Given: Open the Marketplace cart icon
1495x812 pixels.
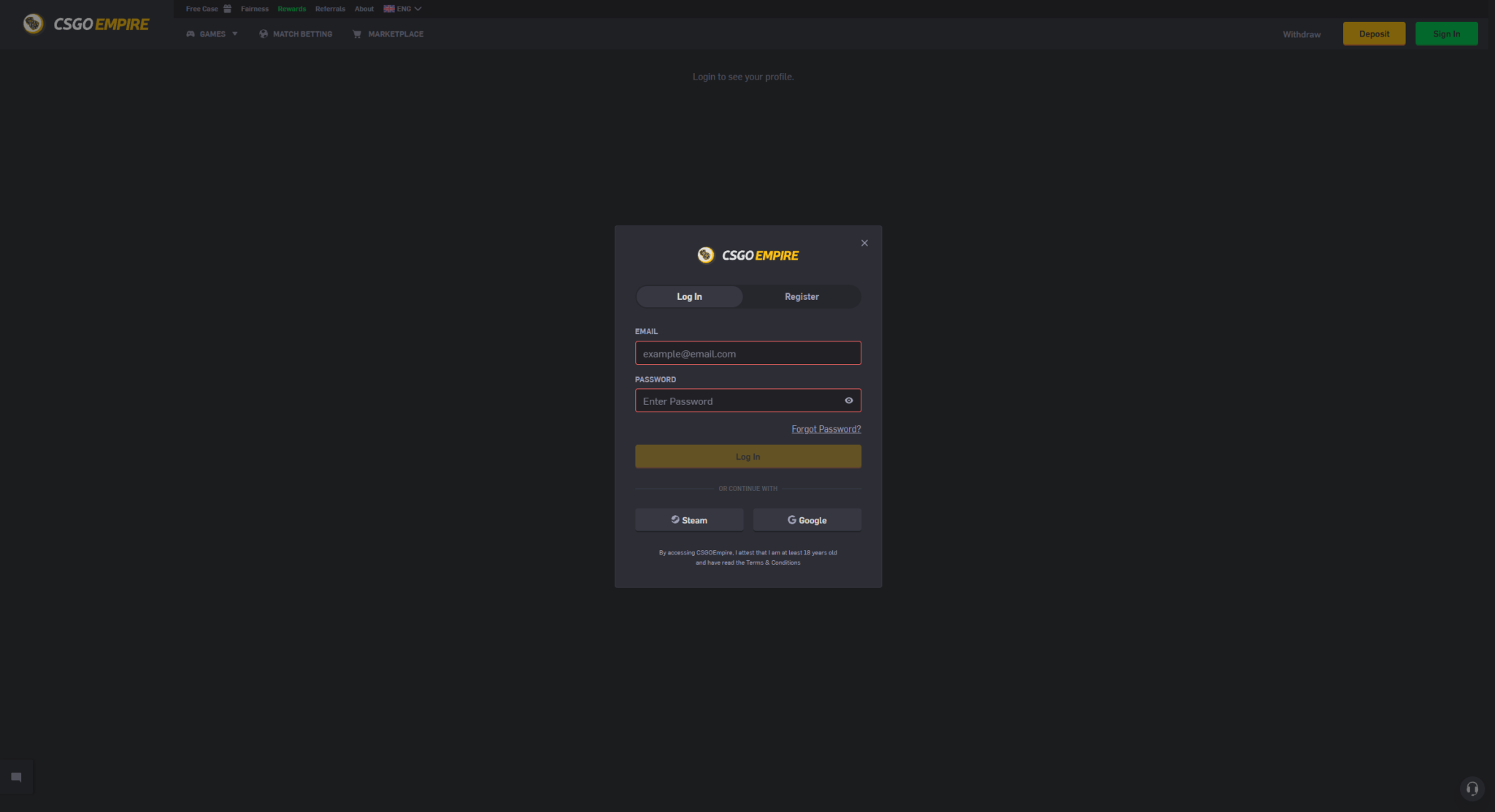Looking at the screenshot, I should [x=357, y=34].
